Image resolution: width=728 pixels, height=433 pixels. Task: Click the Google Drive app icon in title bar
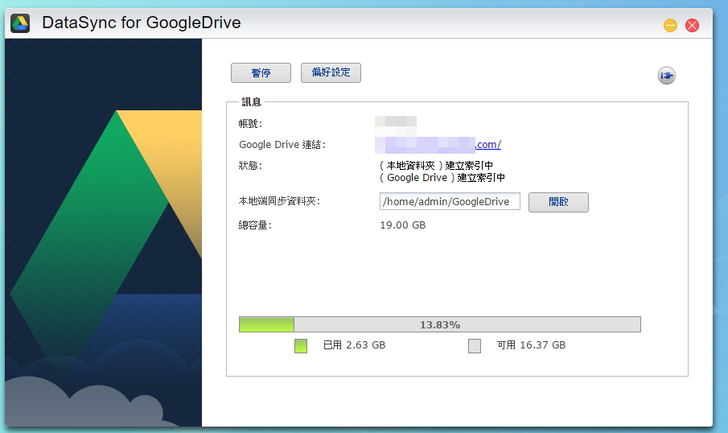(20, 23)
